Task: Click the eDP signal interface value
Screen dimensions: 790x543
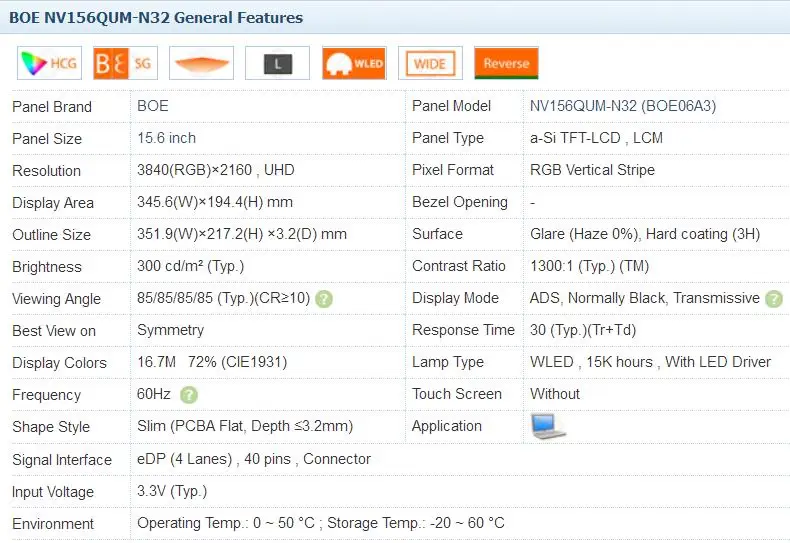Action: click(253, 459)
